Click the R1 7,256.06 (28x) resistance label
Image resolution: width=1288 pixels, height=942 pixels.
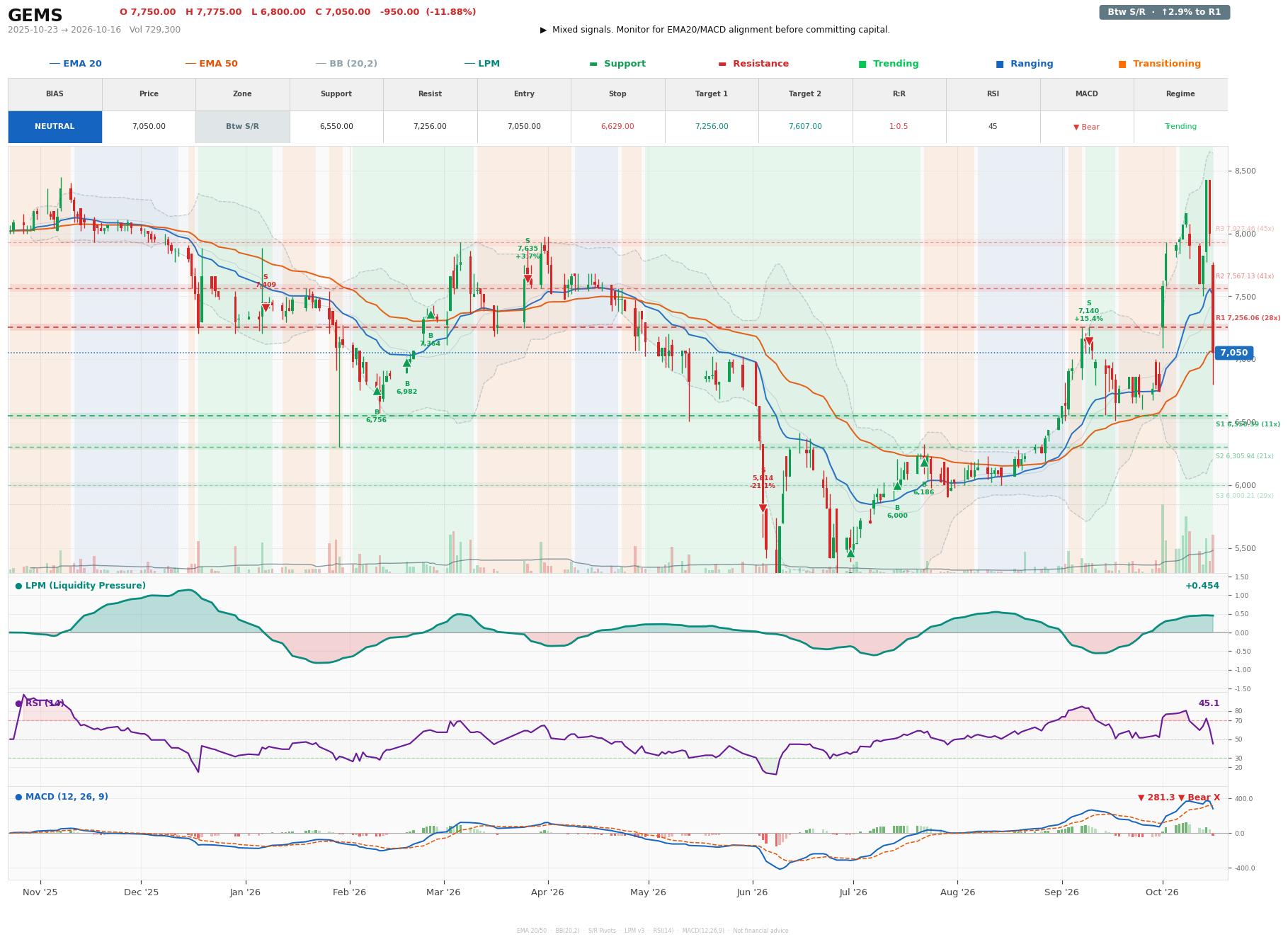pos(1248,319)
